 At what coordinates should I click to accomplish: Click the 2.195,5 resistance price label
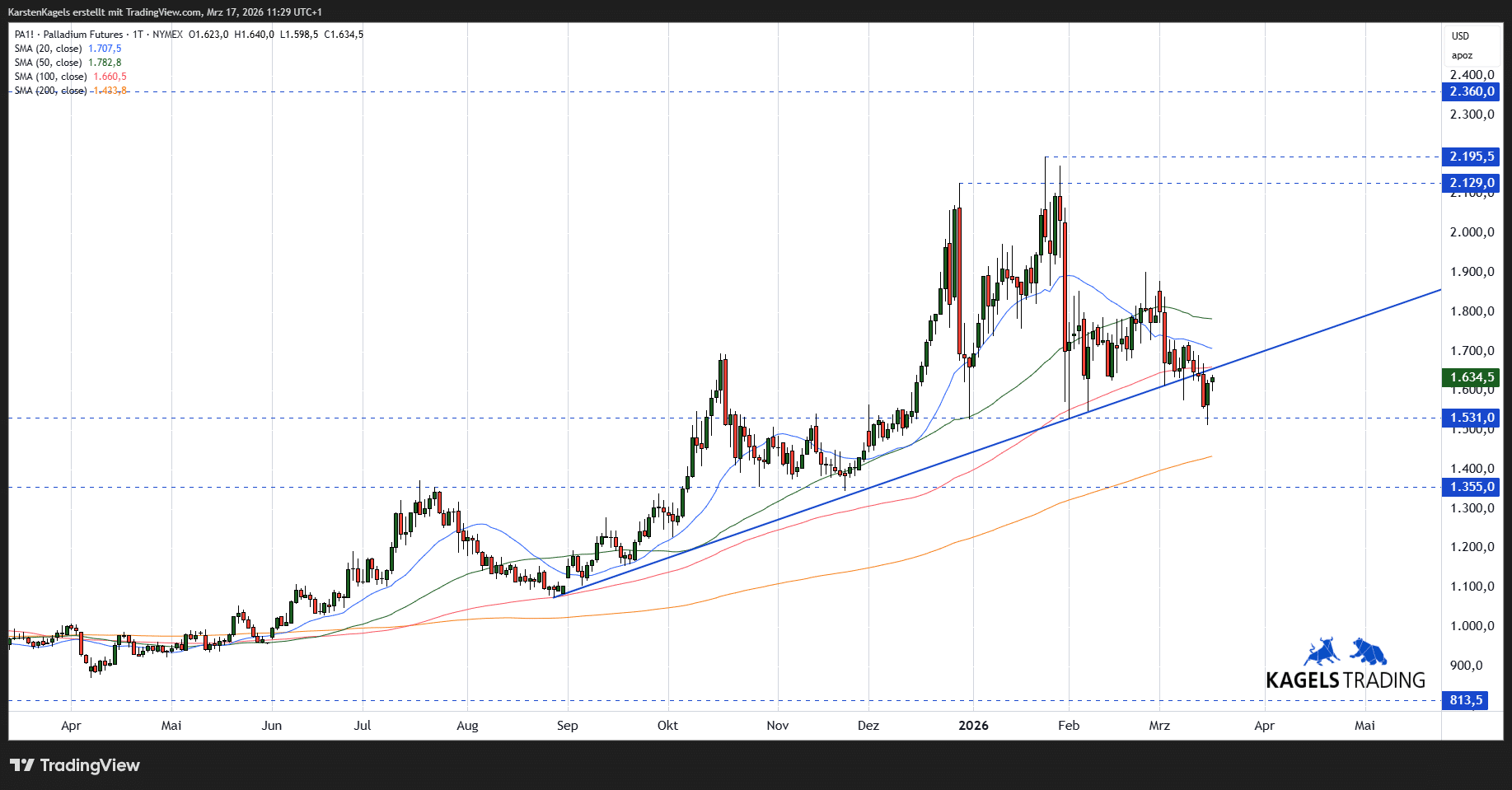pyautogui.click(x=1471, y=157)
